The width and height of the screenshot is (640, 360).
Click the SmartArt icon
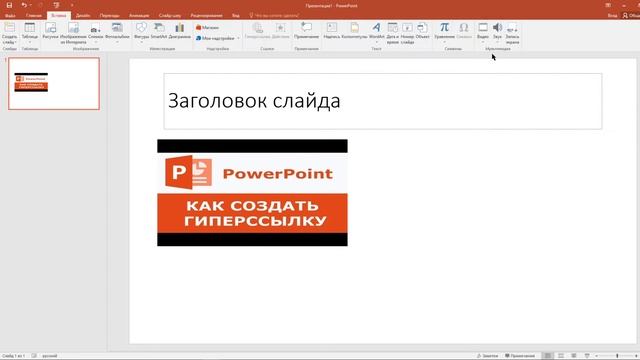[x=159, y=31]
